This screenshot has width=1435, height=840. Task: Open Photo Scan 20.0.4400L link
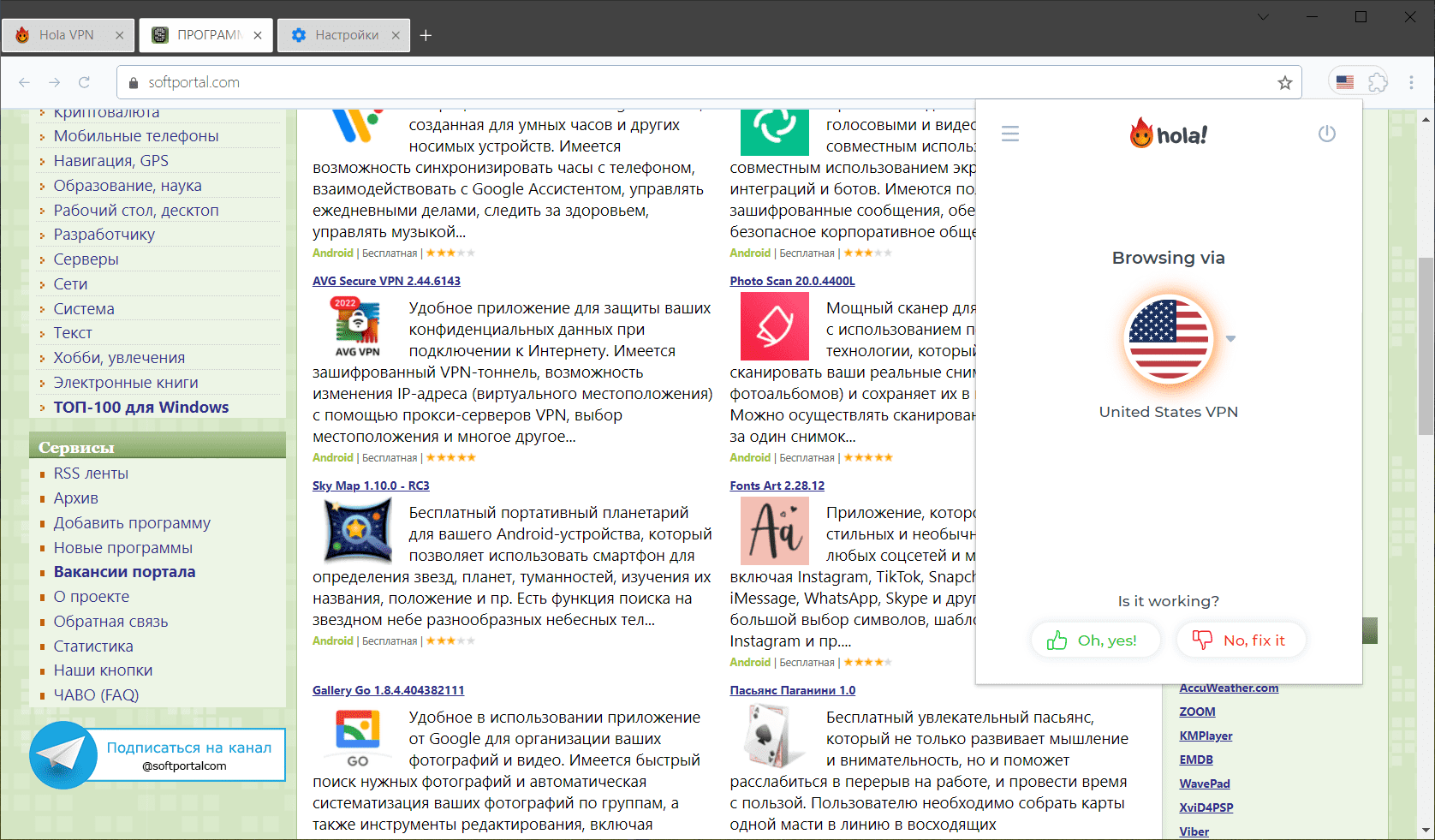(792, 281)
